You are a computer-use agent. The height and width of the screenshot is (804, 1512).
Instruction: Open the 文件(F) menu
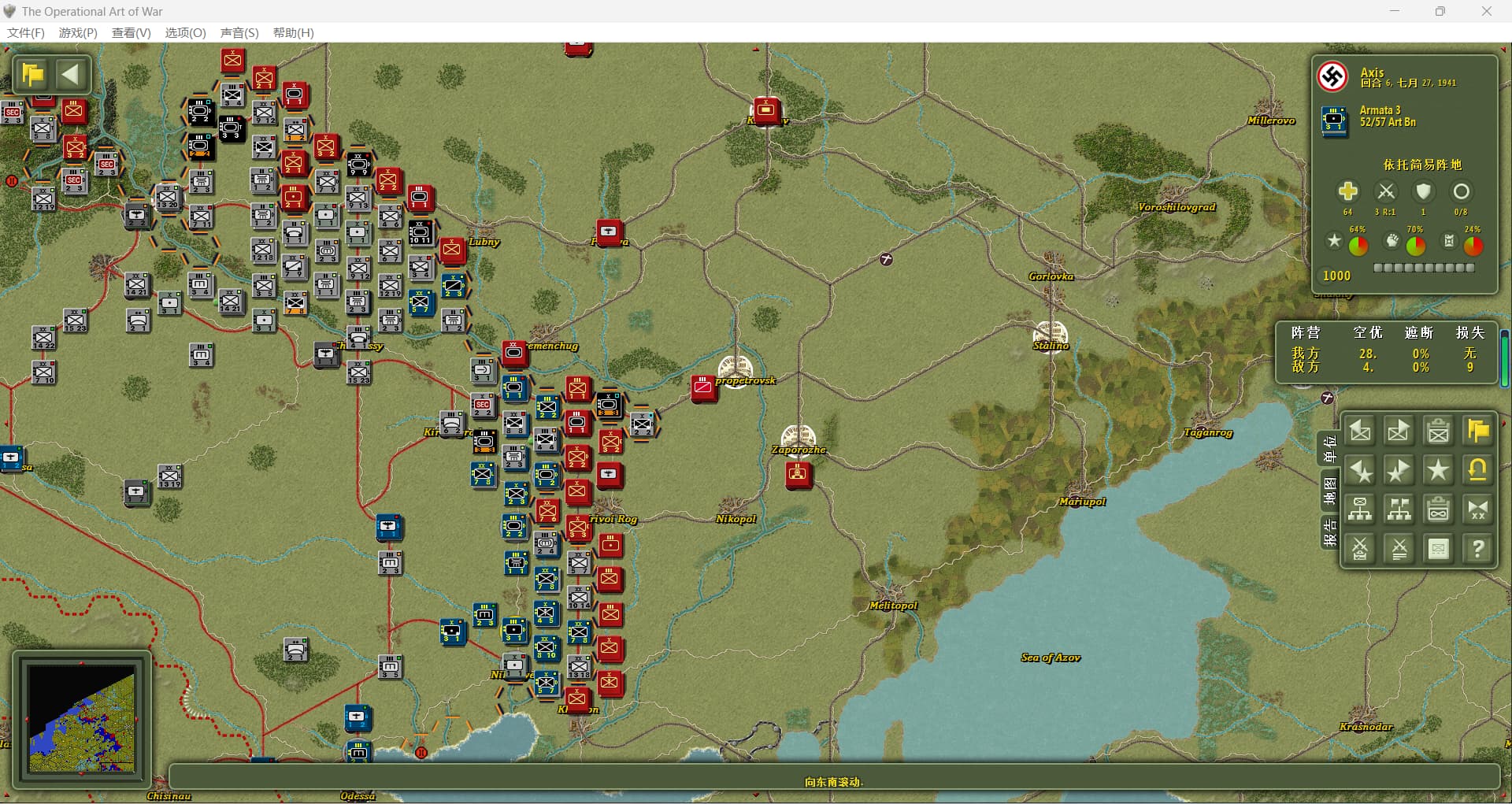26,32
